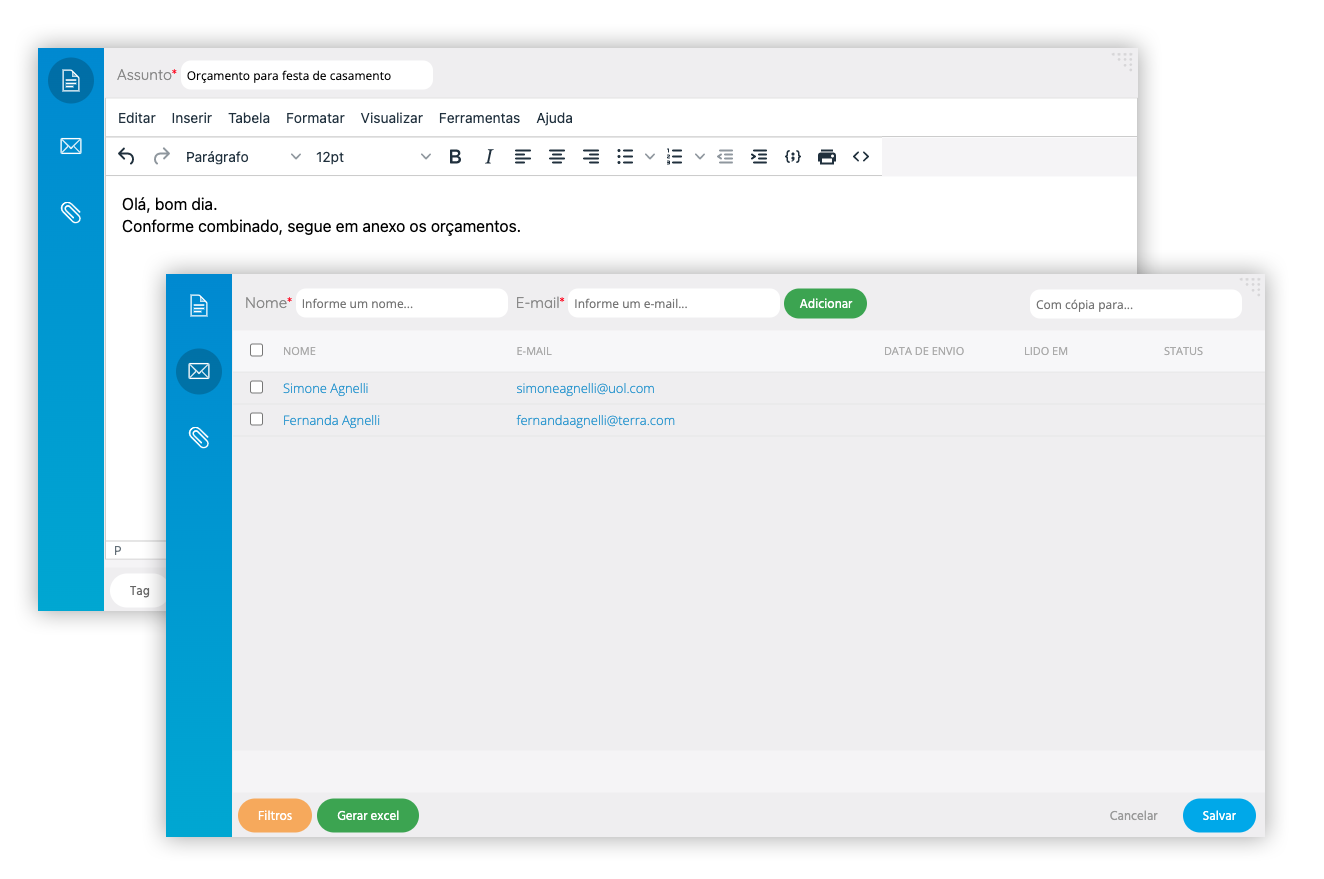Screen dimensions: 1324x879
Task: Focus the Assunto subject field
Action: coord(307,75)
